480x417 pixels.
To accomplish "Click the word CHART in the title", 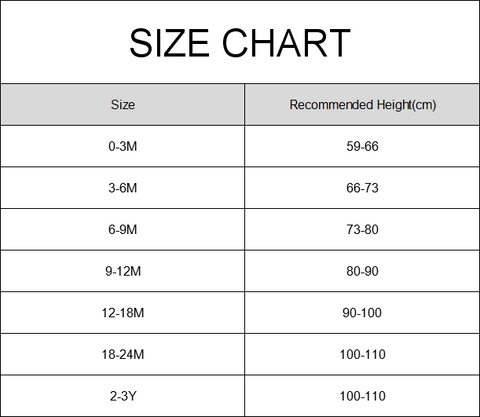I will [x=286, y=43].
